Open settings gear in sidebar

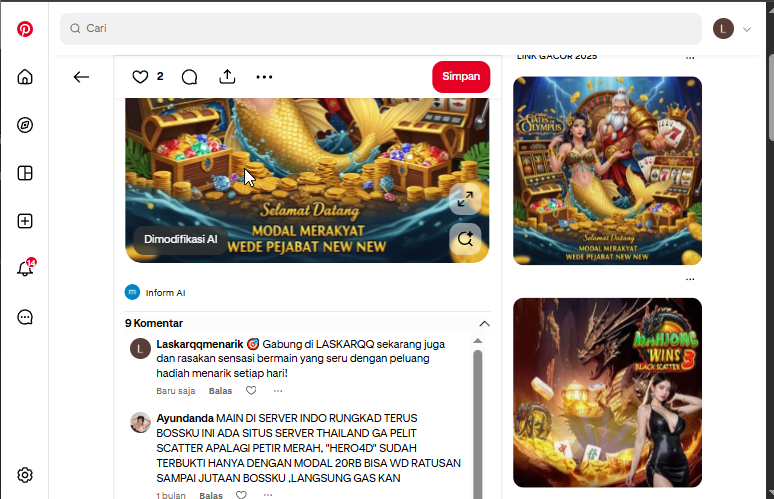[x=25, y=475]
